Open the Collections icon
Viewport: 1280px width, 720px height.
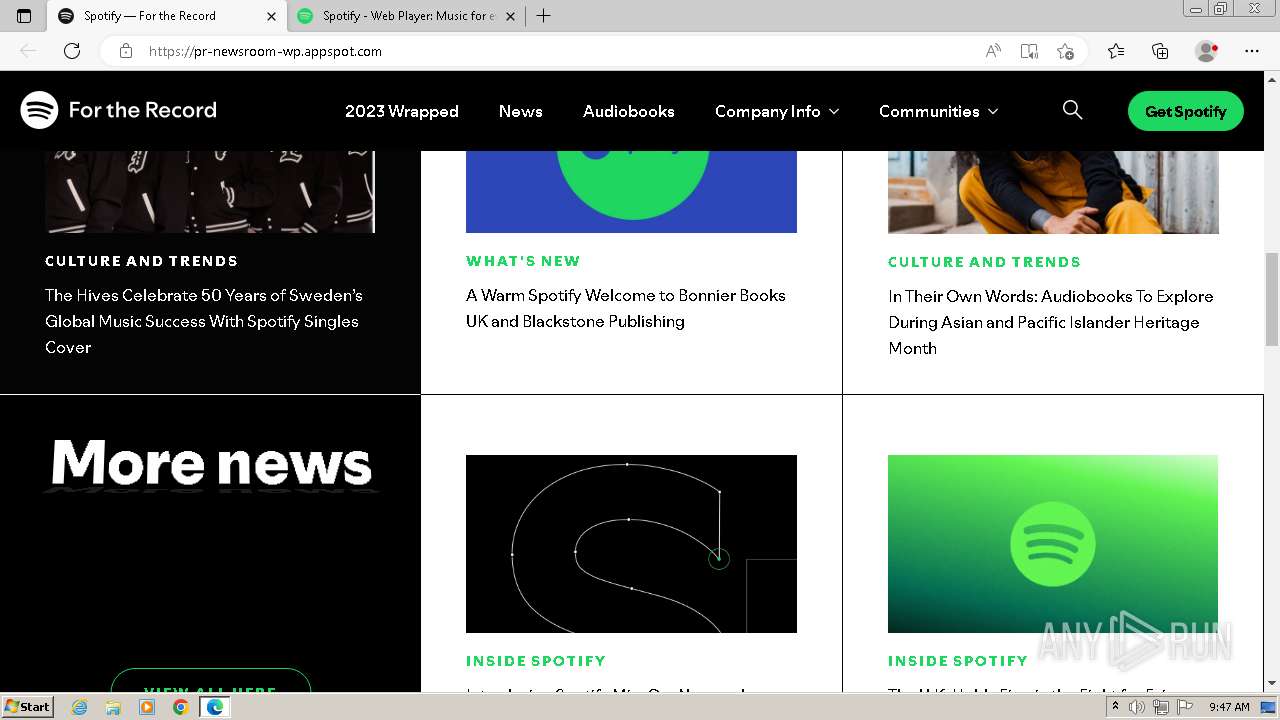tap(1160, 51)
